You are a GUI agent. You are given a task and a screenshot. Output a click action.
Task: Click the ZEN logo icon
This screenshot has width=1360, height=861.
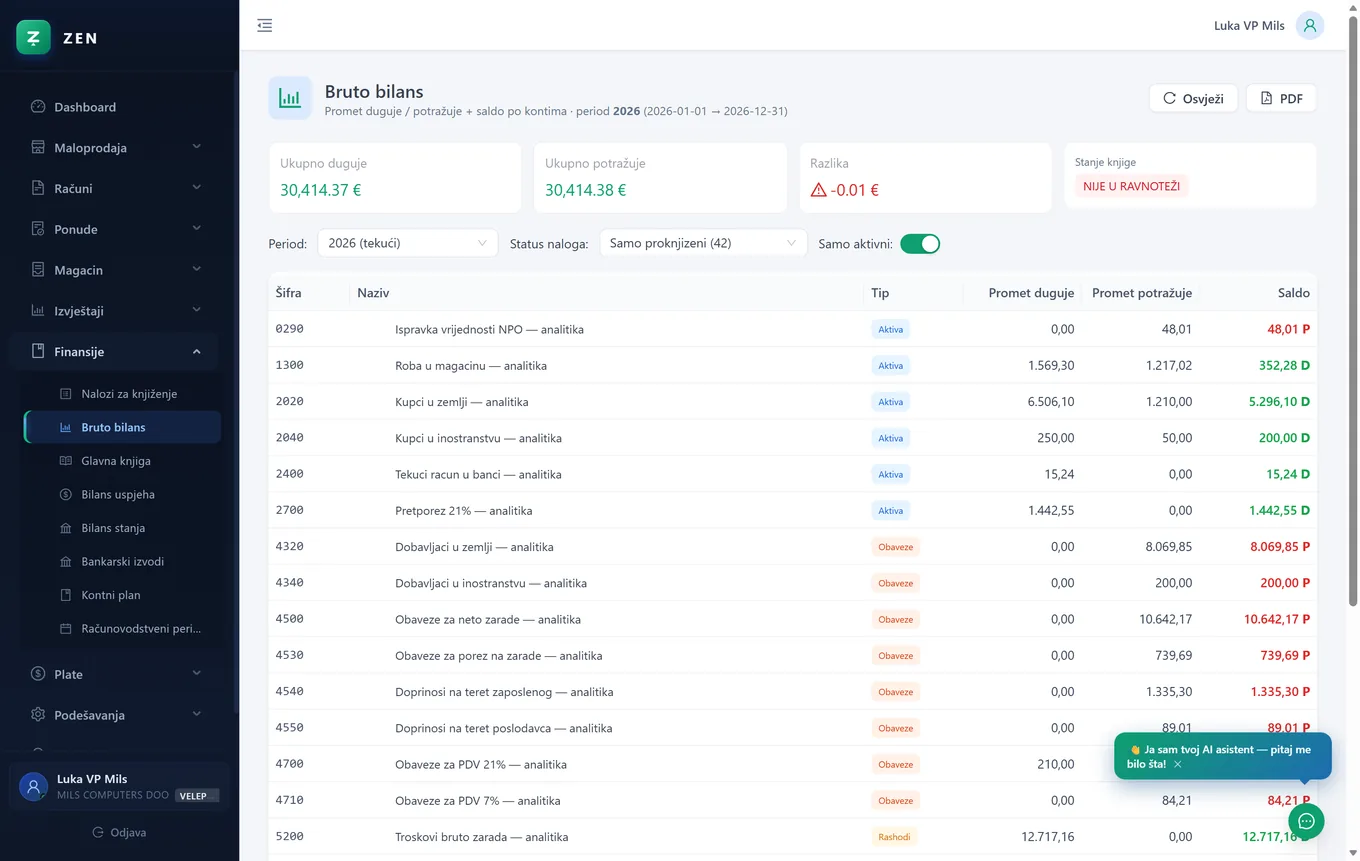pyautogui.click(x=33, y=38)
